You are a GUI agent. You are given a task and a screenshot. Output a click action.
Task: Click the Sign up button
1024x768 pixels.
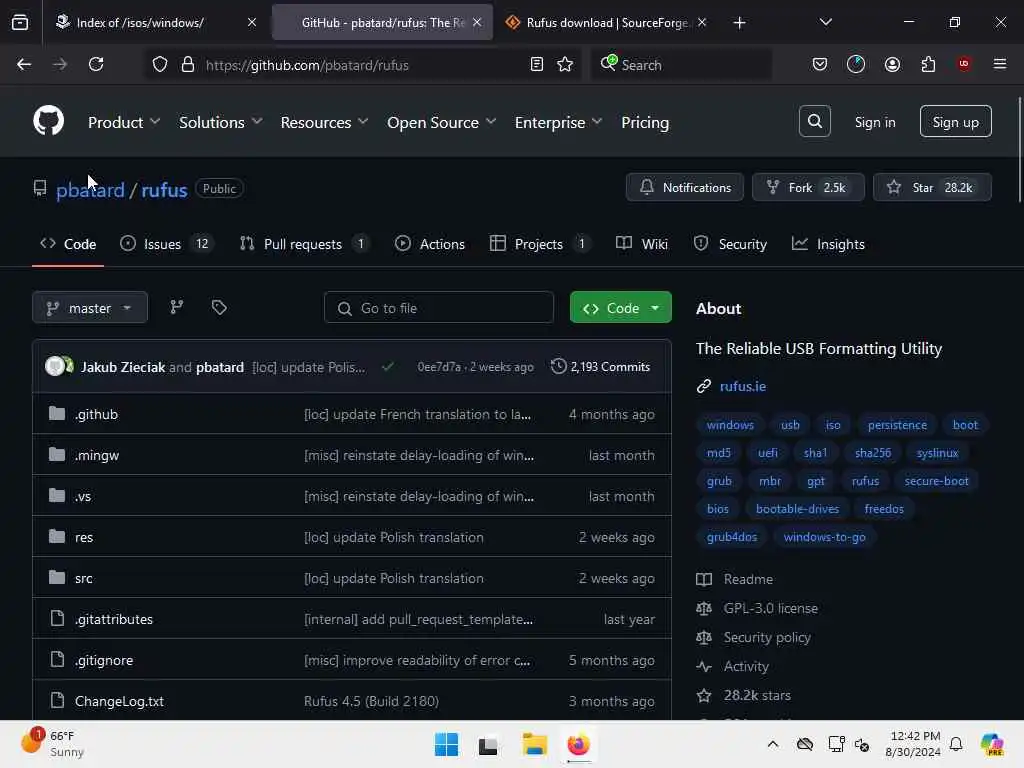point(955,121)
